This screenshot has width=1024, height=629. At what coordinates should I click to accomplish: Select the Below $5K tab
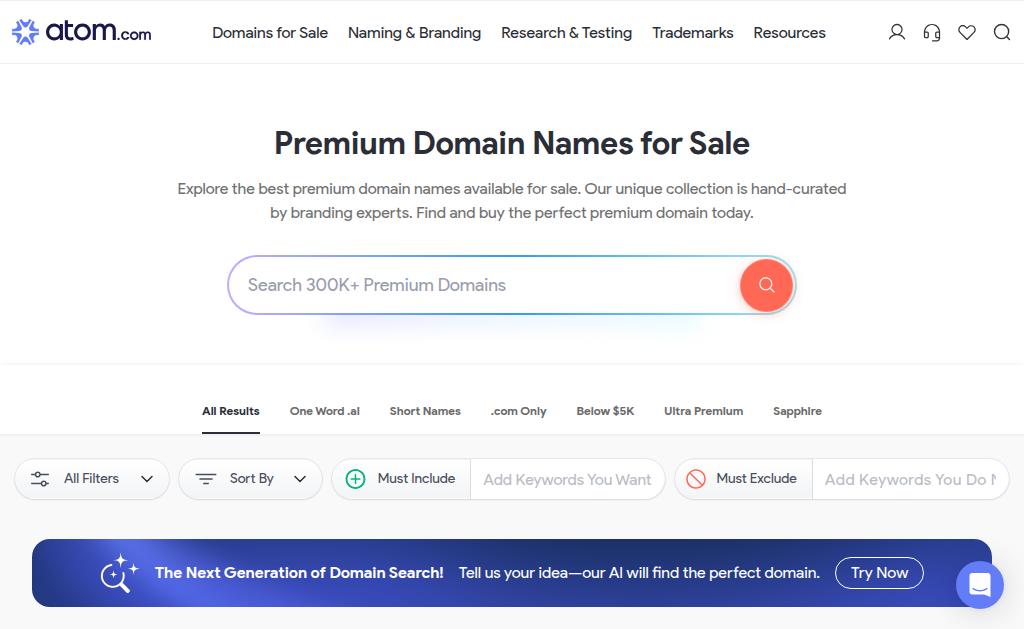click(605, 411)
